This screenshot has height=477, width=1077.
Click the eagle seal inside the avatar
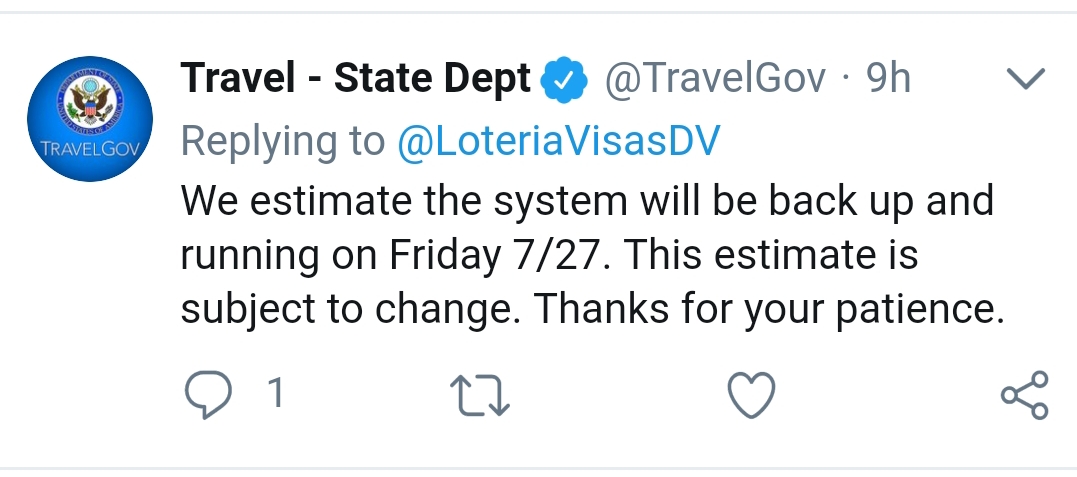(x=90, y=102)
